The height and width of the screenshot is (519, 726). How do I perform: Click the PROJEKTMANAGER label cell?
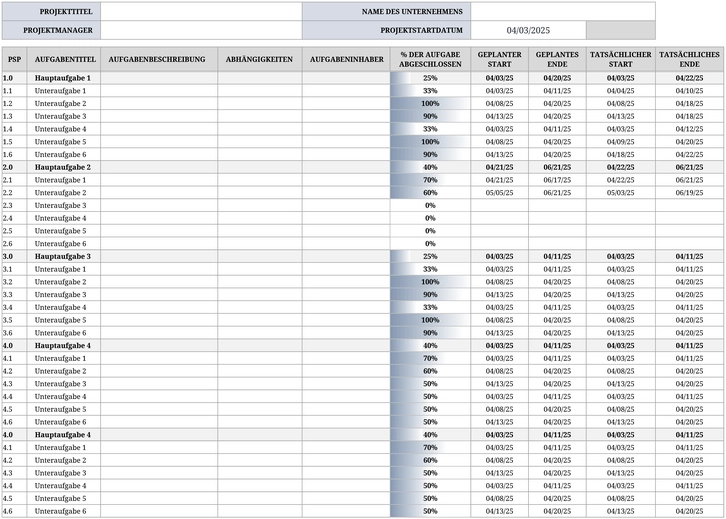pos(51,30)
